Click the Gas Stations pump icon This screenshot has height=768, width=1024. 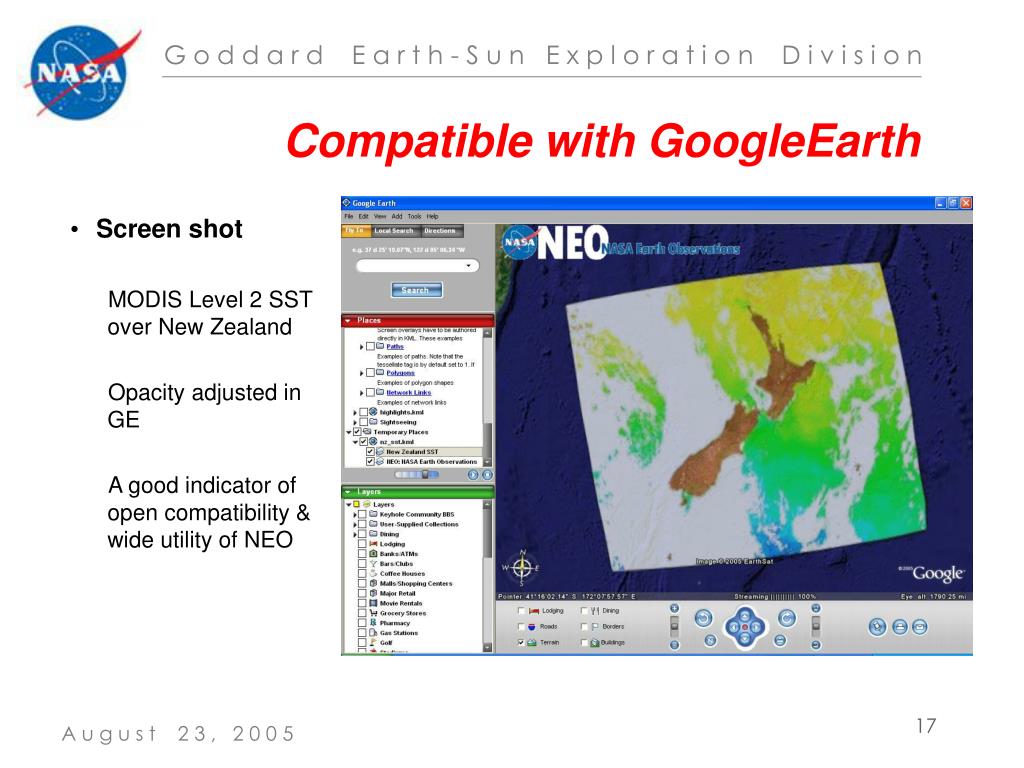(374, 632)
